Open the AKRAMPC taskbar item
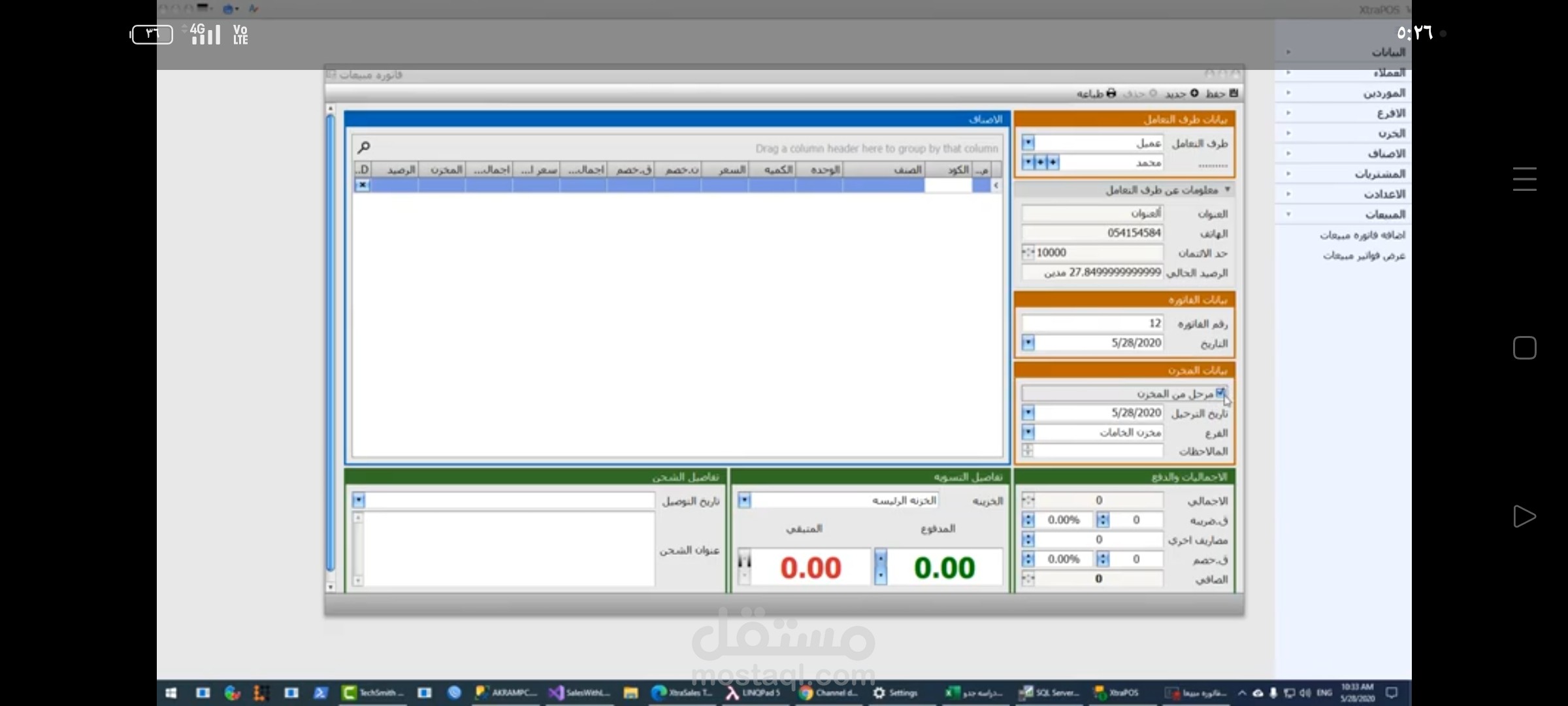Viewport: 1568px width, 706px height. pos(506,693)
